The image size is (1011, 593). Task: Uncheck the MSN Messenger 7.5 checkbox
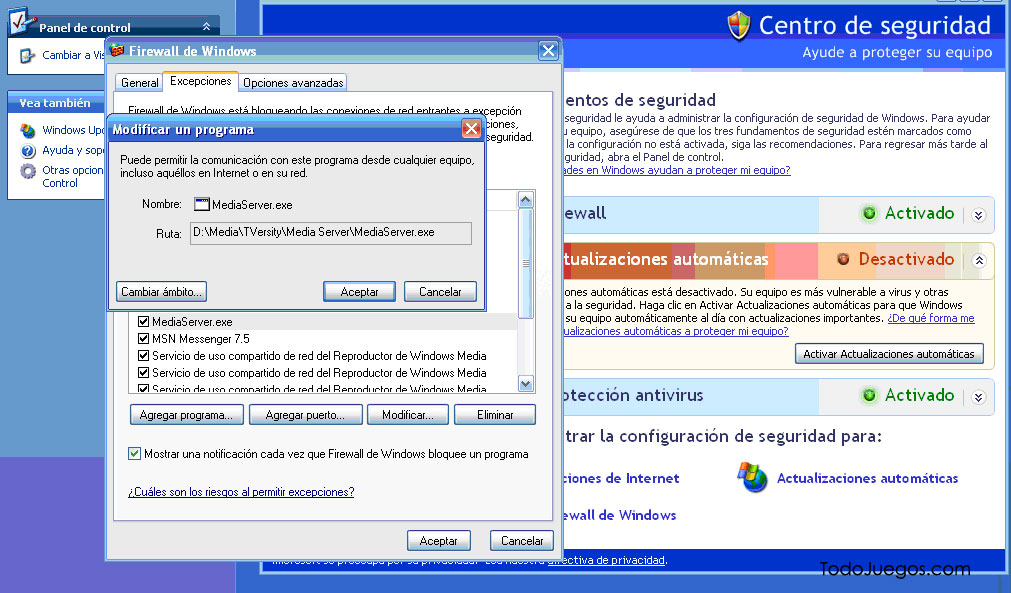tap(144, 338)
